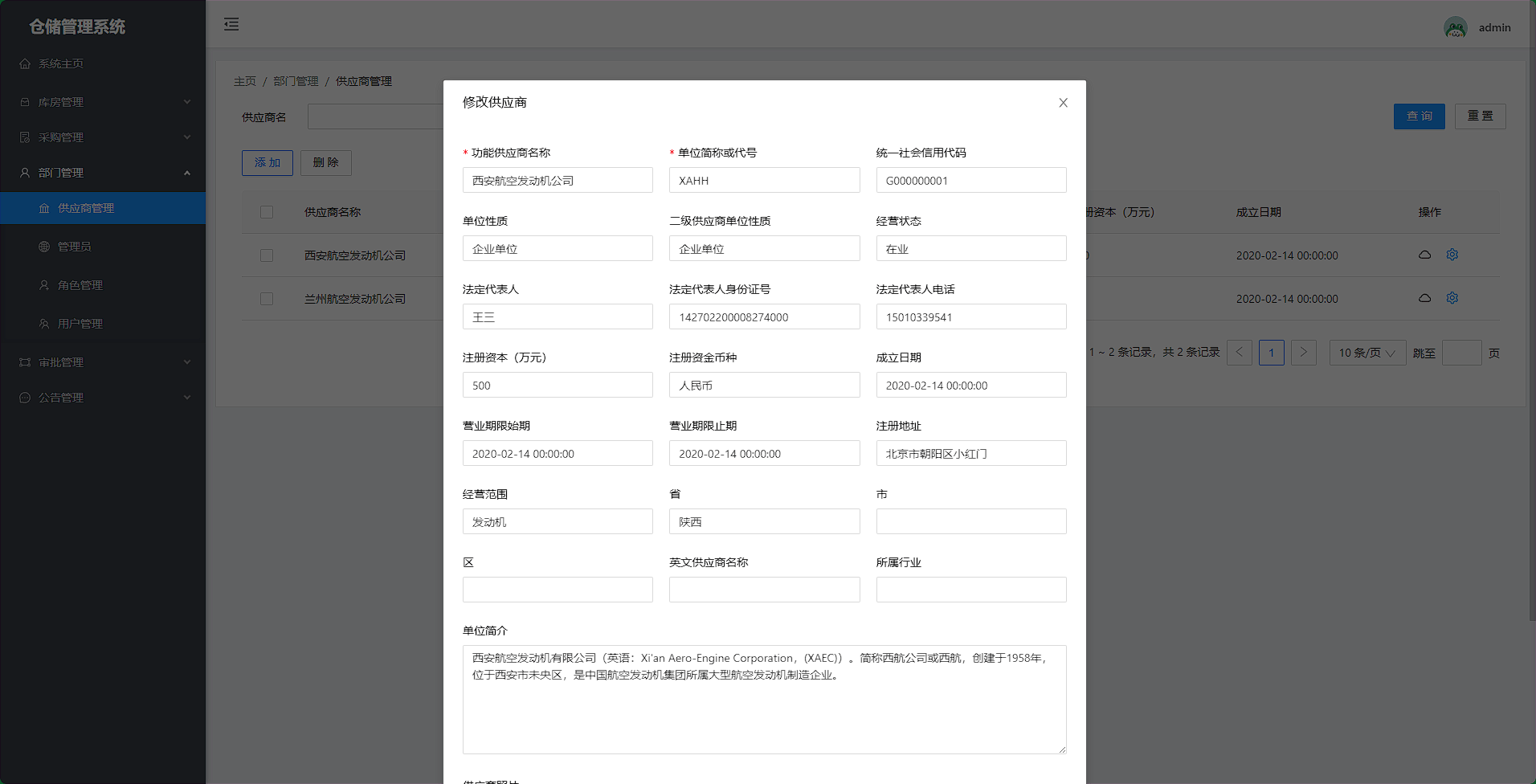The image size is (1536, 784).
Task: Click the 功能供应商名称 input field
Action: click(558, 180)
